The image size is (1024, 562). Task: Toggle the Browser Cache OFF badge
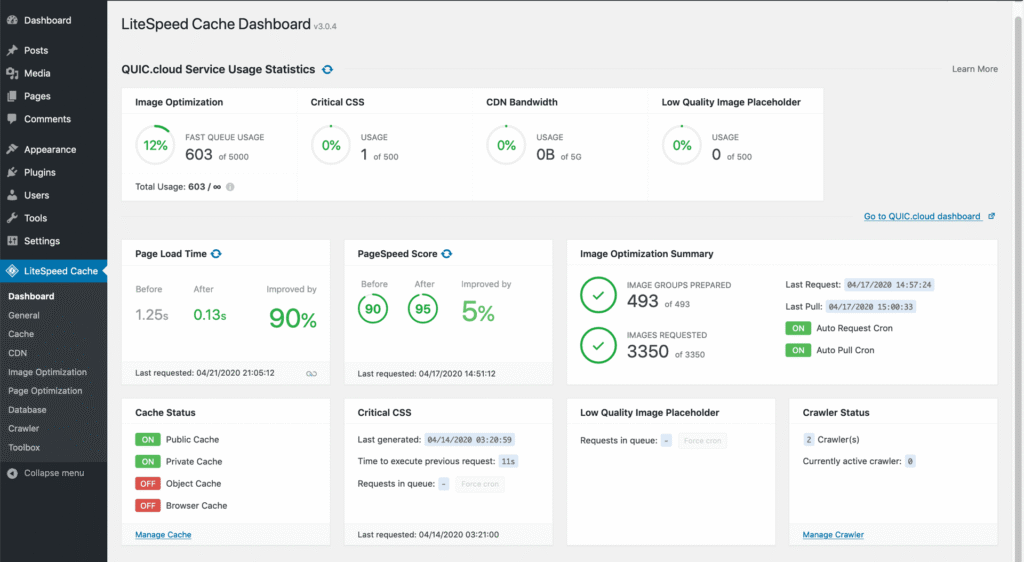tap(148, 506)
